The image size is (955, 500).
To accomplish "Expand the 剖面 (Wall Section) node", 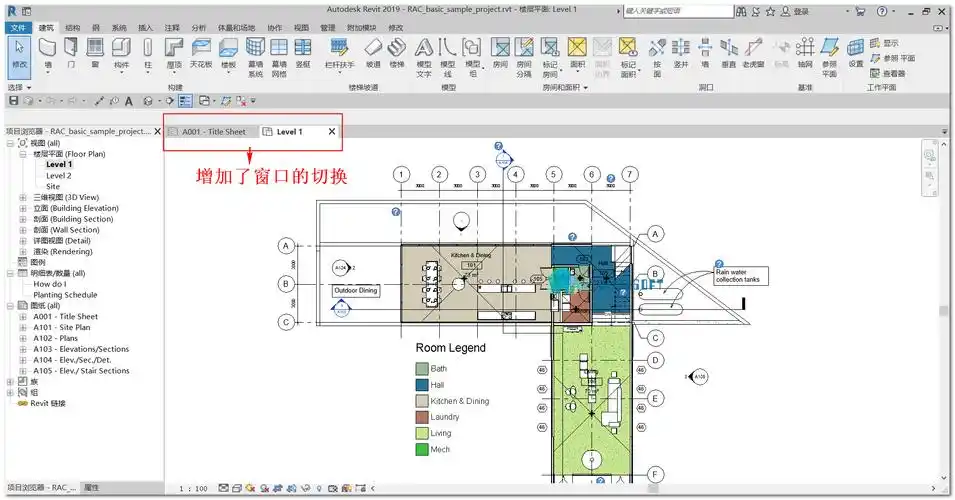I will 23,230.
